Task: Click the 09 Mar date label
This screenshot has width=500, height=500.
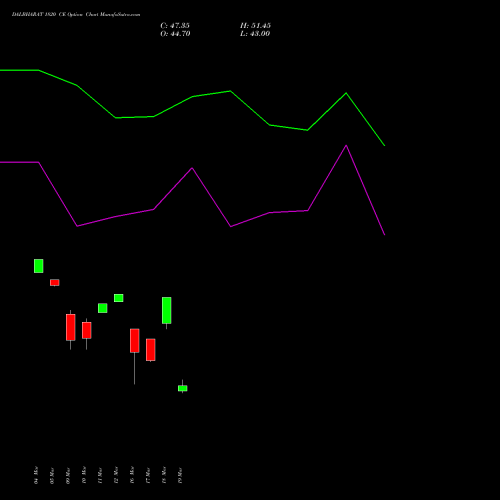Action: coord(68,475)
